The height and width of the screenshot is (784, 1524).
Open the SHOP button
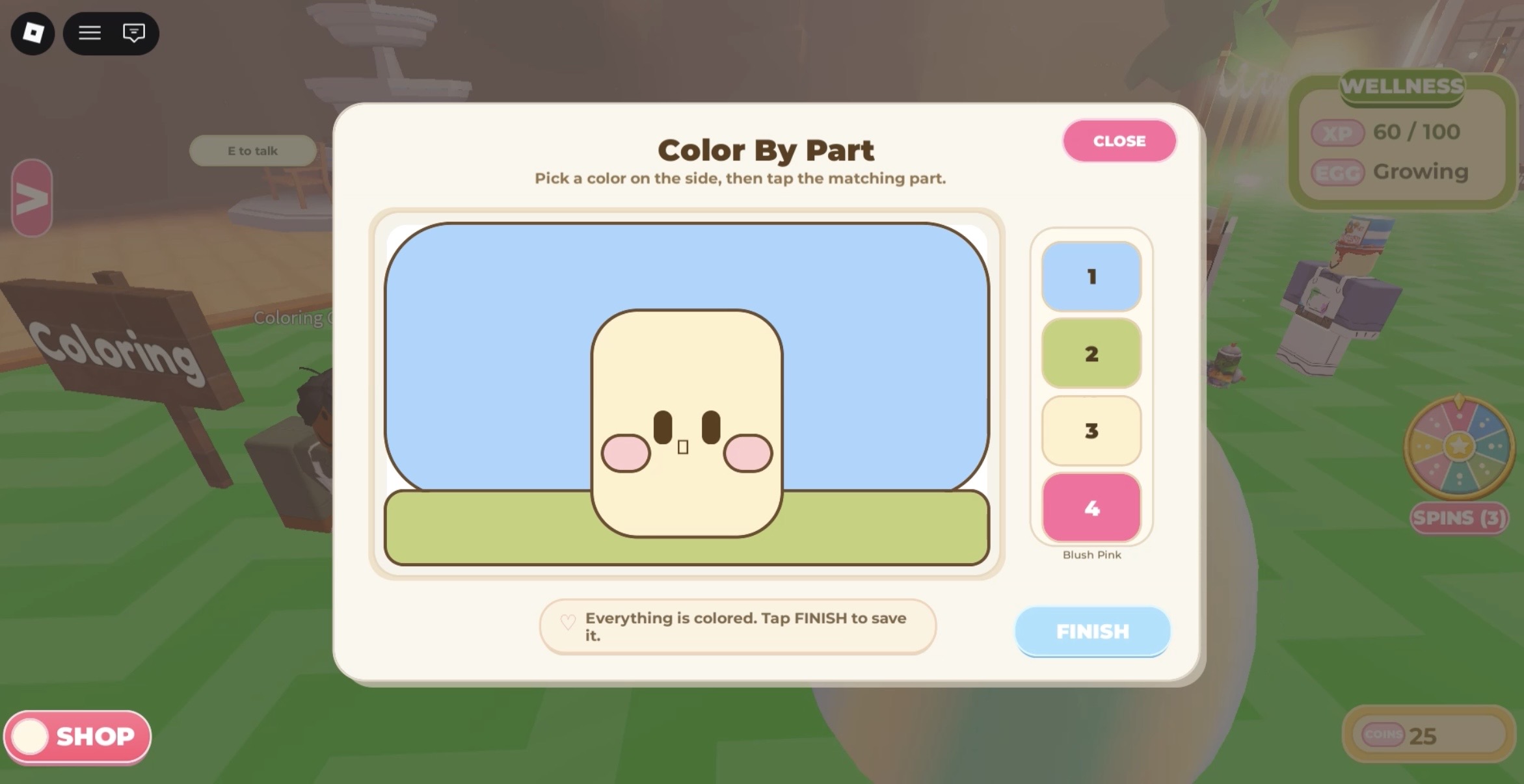(77, 737)
